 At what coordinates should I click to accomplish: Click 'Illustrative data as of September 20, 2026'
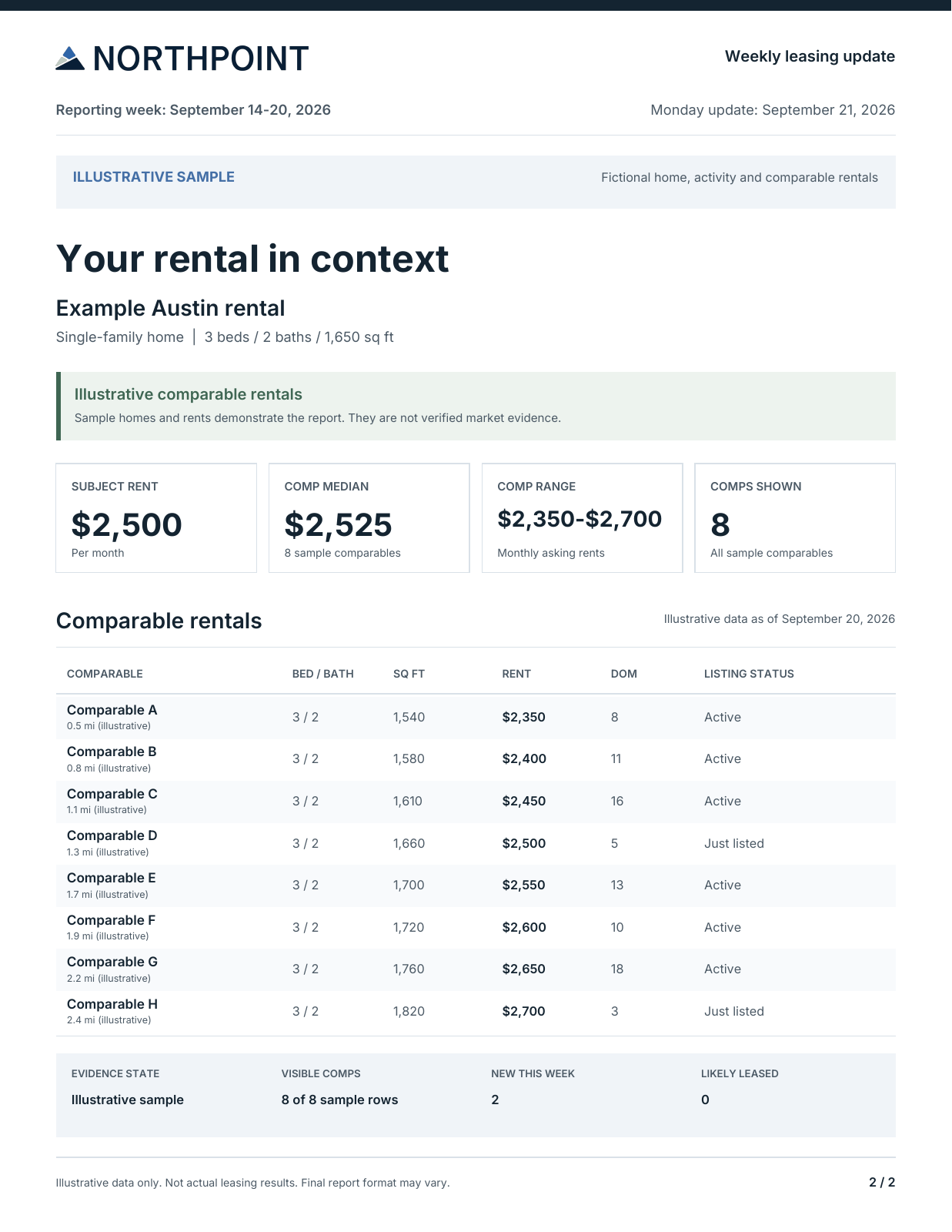(780, 619)
